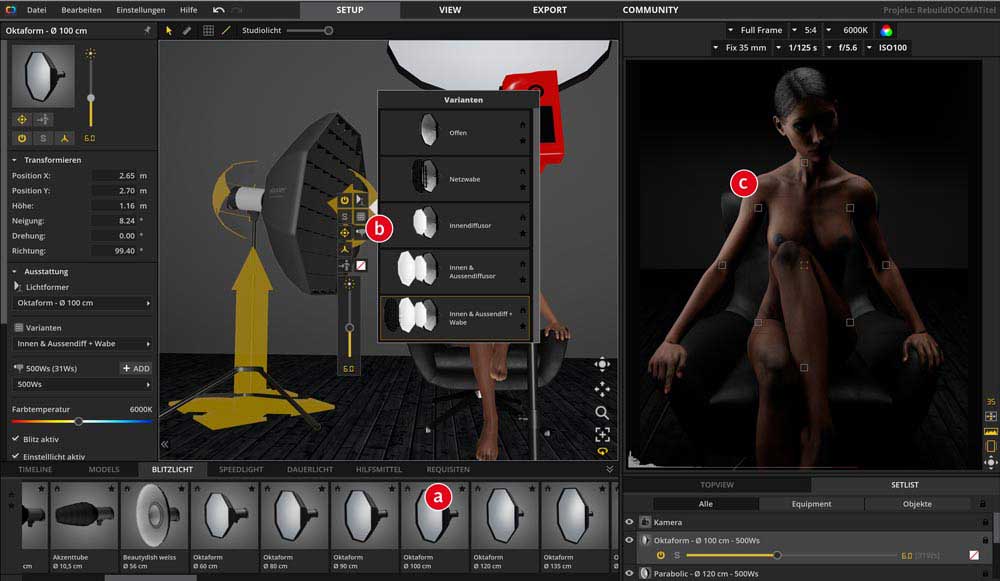The width and height of the screenshot is (1000, 581).
Task: Toggle the floor grid icon
Action: (x=208, y=31)
